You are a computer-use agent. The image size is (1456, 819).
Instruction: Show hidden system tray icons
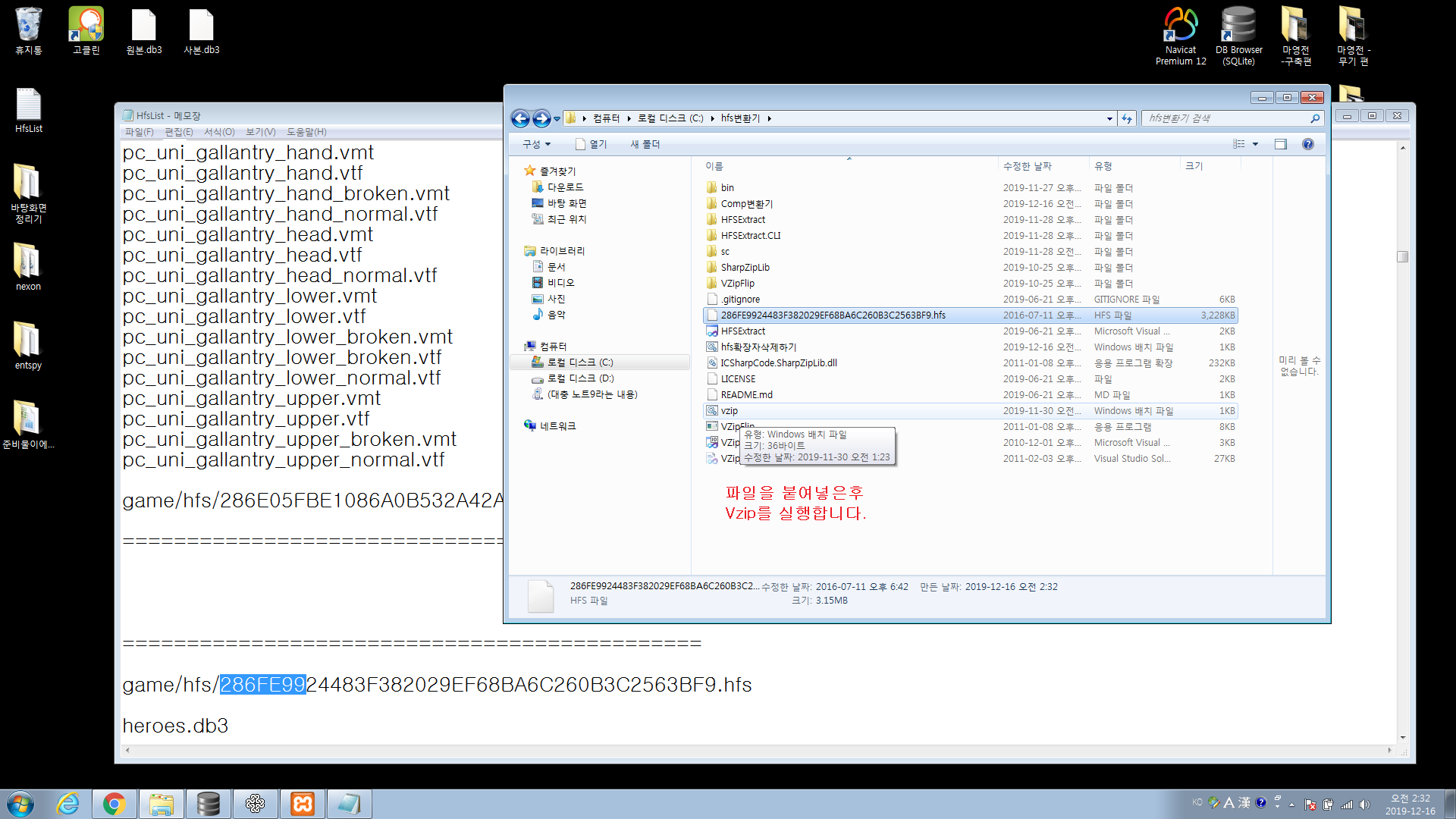coord(1291,805)
